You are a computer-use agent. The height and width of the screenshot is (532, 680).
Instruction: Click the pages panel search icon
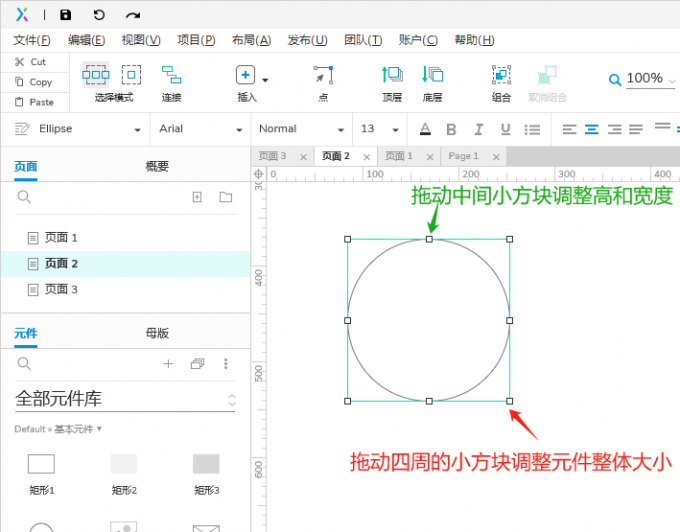click(x=24, y=197)
